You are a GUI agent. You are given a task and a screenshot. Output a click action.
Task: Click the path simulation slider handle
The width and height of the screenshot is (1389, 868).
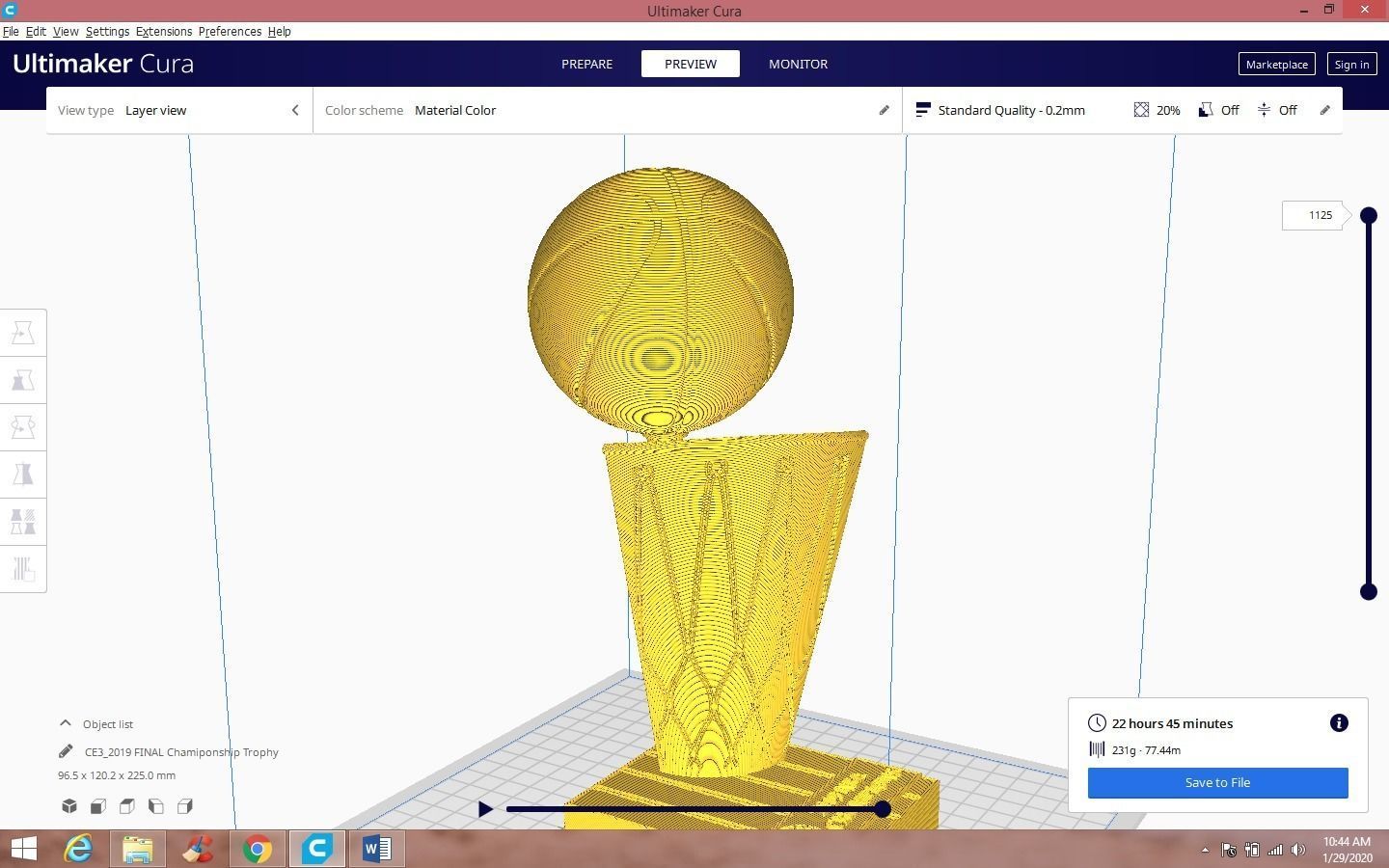[882, 809]
